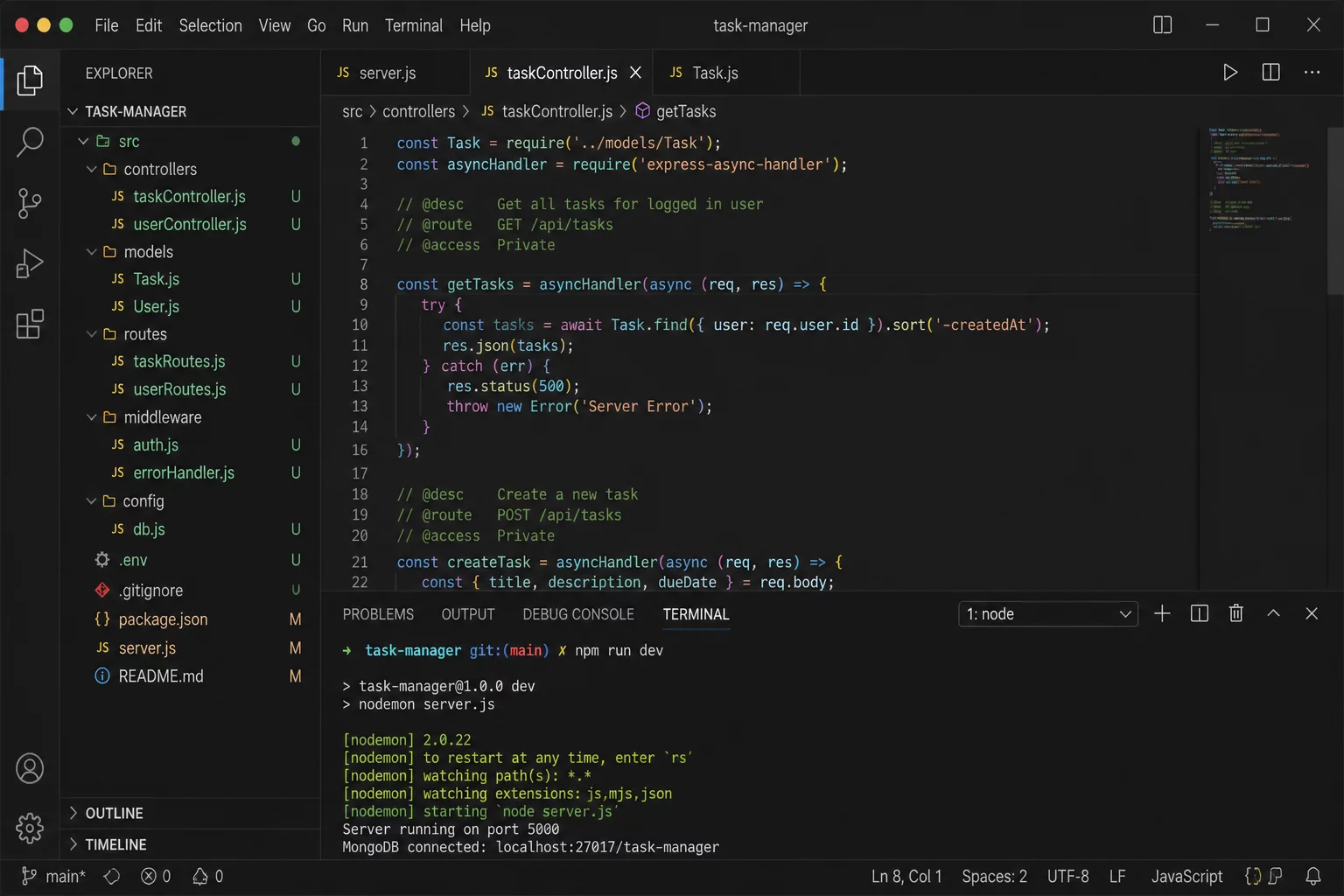Synchronize changes icon in status bar
Viewport: 1344px width, 896px height.
[112, 876]
